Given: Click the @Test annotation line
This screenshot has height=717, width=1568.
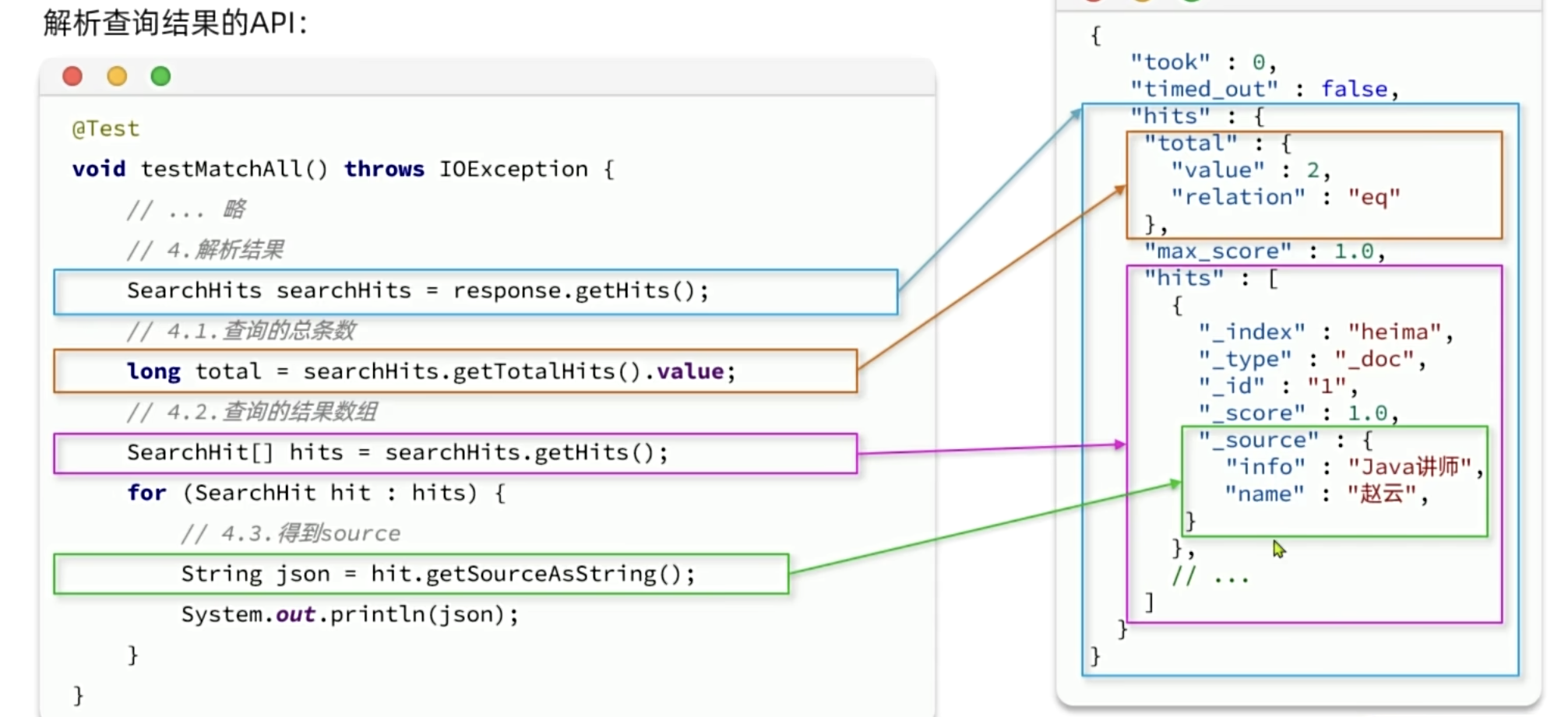Looking at the screenshot, I should coord(106,128).
